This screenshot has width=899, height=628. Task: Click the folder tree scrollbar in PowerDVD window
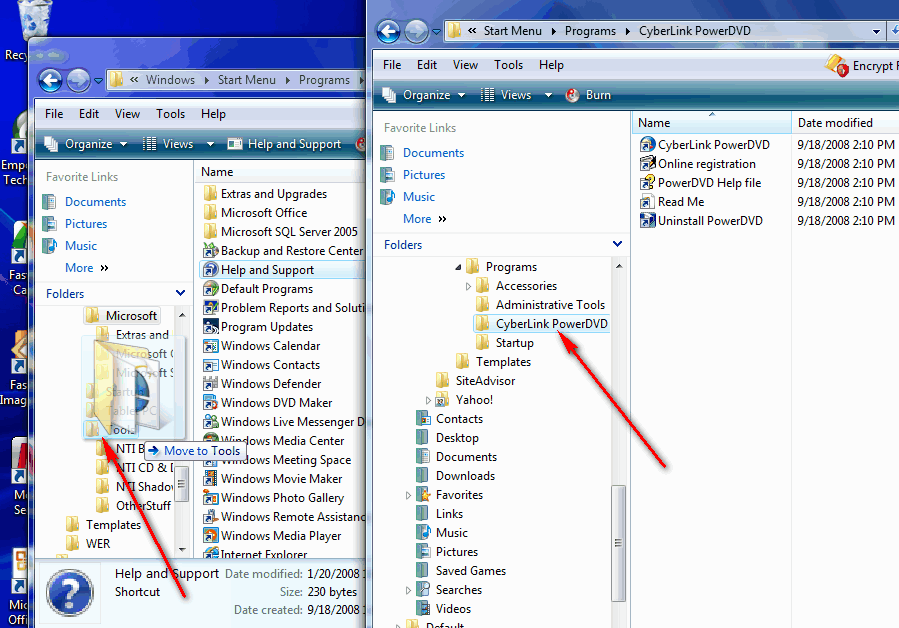[618, 543]
